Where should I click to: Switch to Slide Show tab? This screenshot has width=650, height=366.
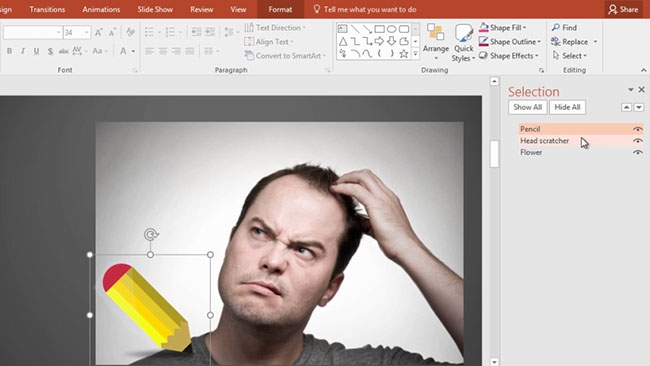[x=155, y=9]
